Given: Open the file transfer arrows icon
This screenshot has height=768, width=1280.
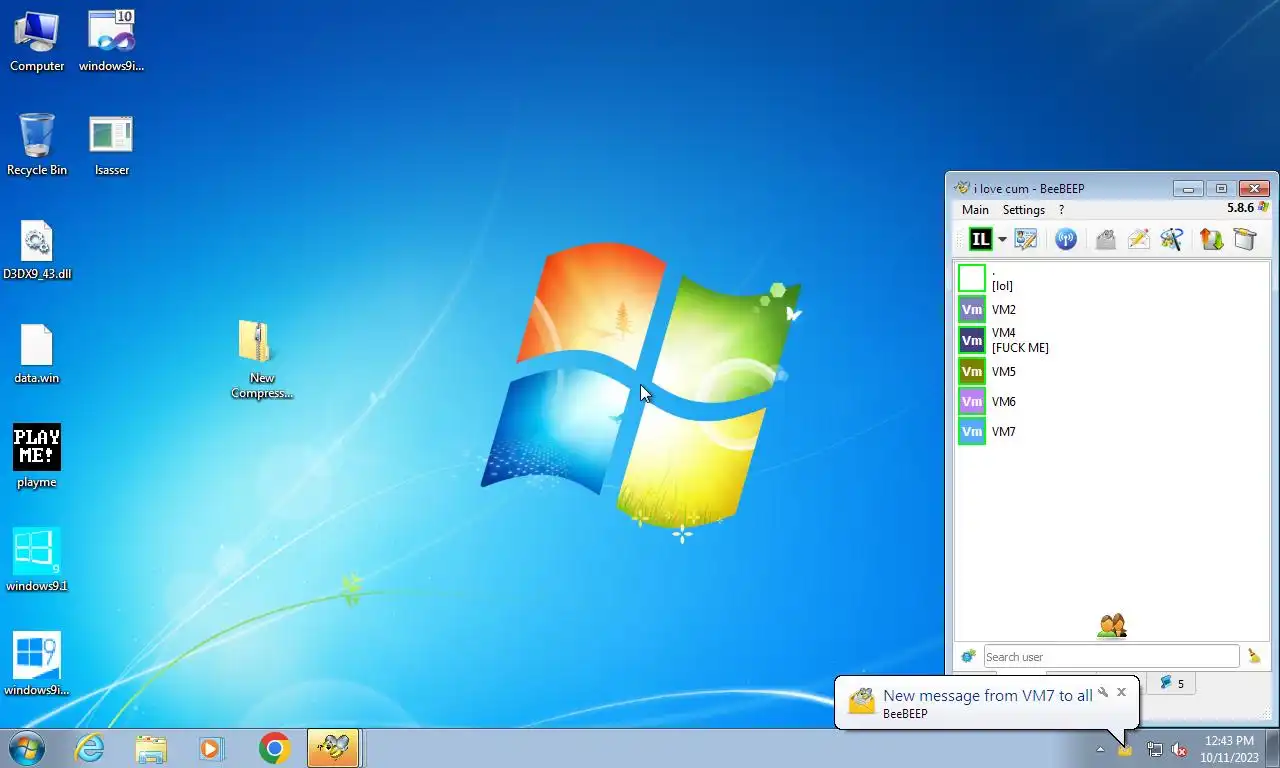Looking at the screenshot, I should [x=1212, y=239].
